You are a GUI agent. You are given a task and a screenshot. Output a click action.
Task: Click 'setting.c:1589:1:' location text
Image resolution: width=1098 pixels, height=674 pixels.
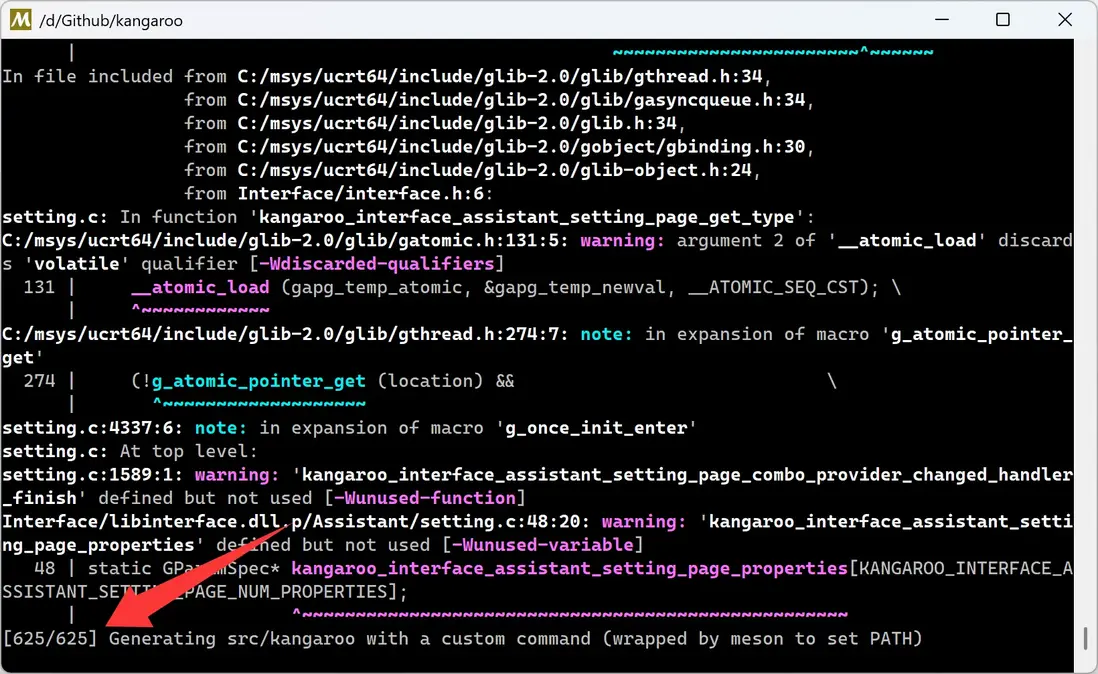[92, 475]
